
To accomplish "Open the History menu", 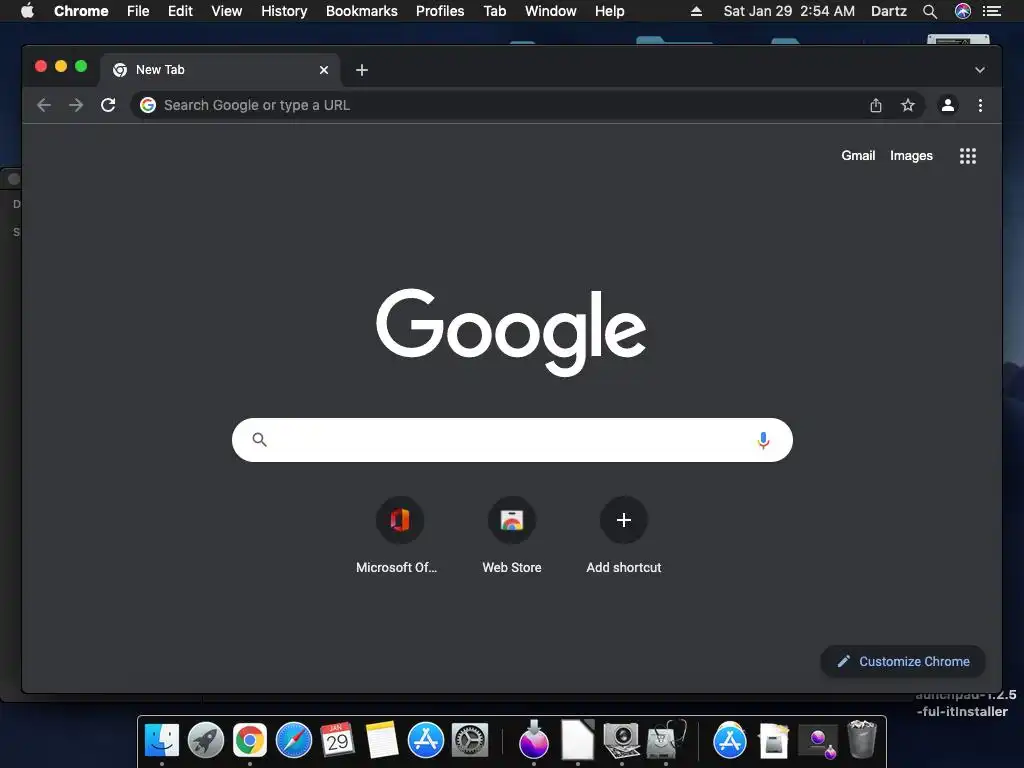I will coord(284,11).
